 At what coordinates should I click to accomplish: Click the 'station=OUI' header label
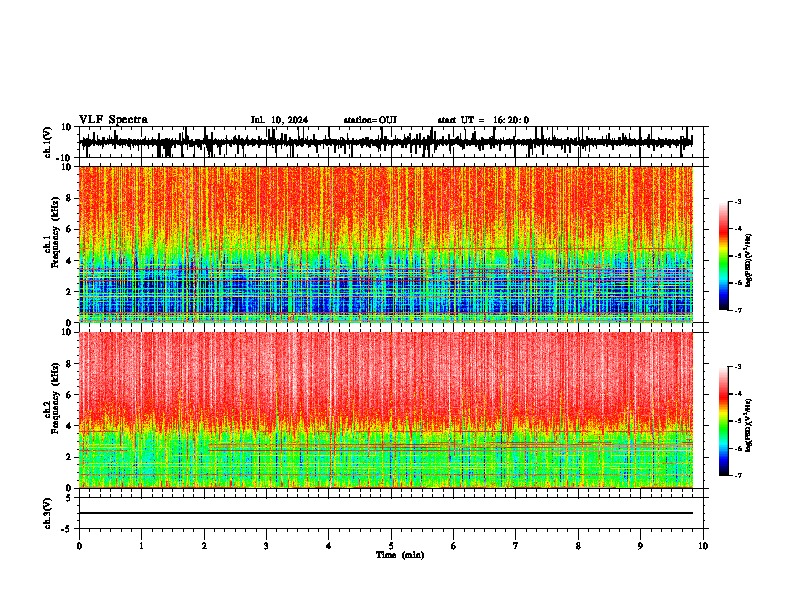[370, 120]
